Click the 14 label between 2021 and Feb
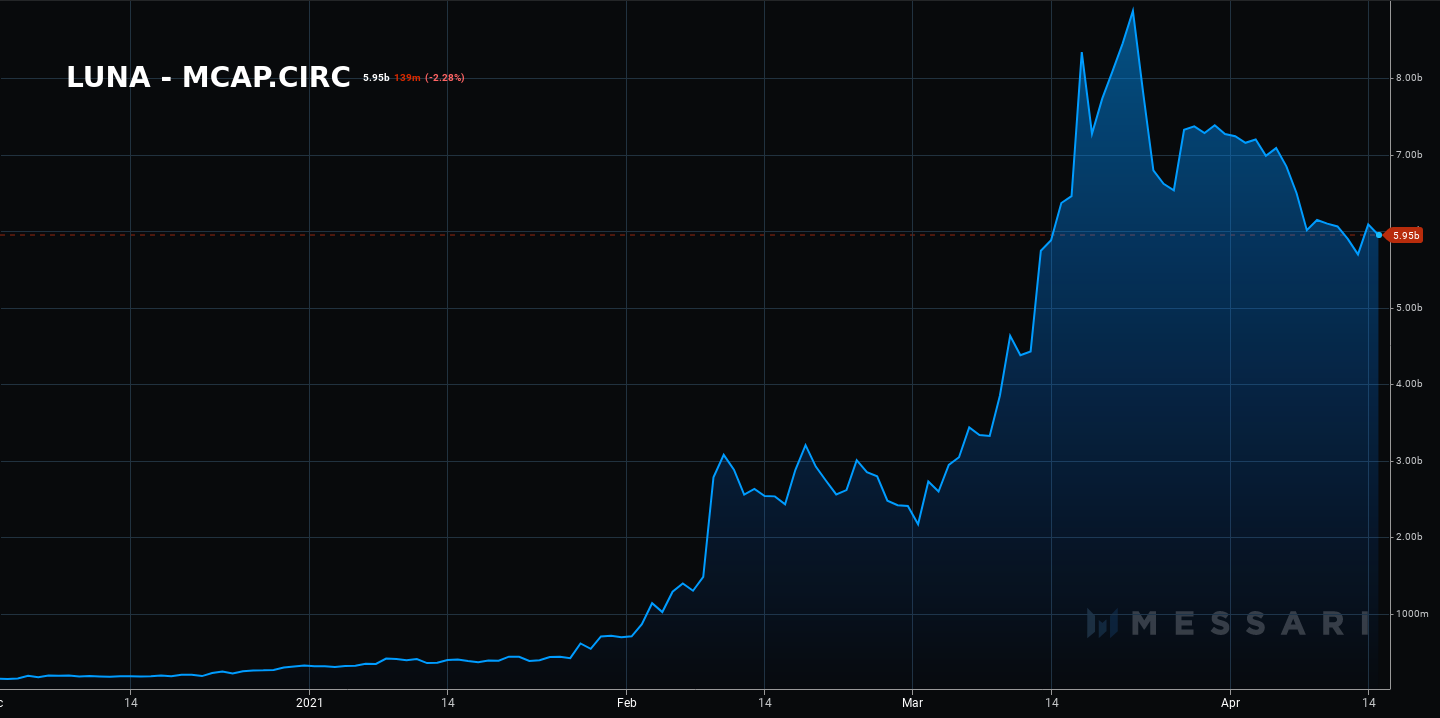 pyautogui.click(x=447, y=704)
